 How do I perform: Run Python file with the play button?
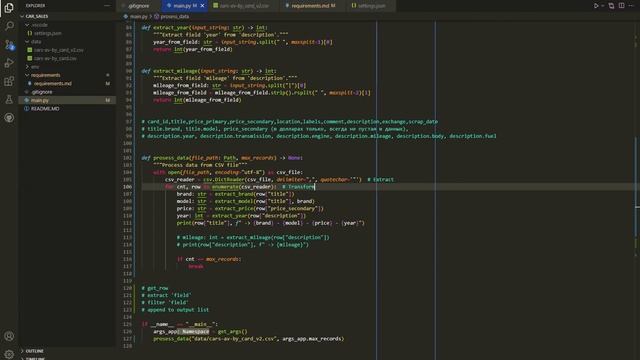point(596,6)
